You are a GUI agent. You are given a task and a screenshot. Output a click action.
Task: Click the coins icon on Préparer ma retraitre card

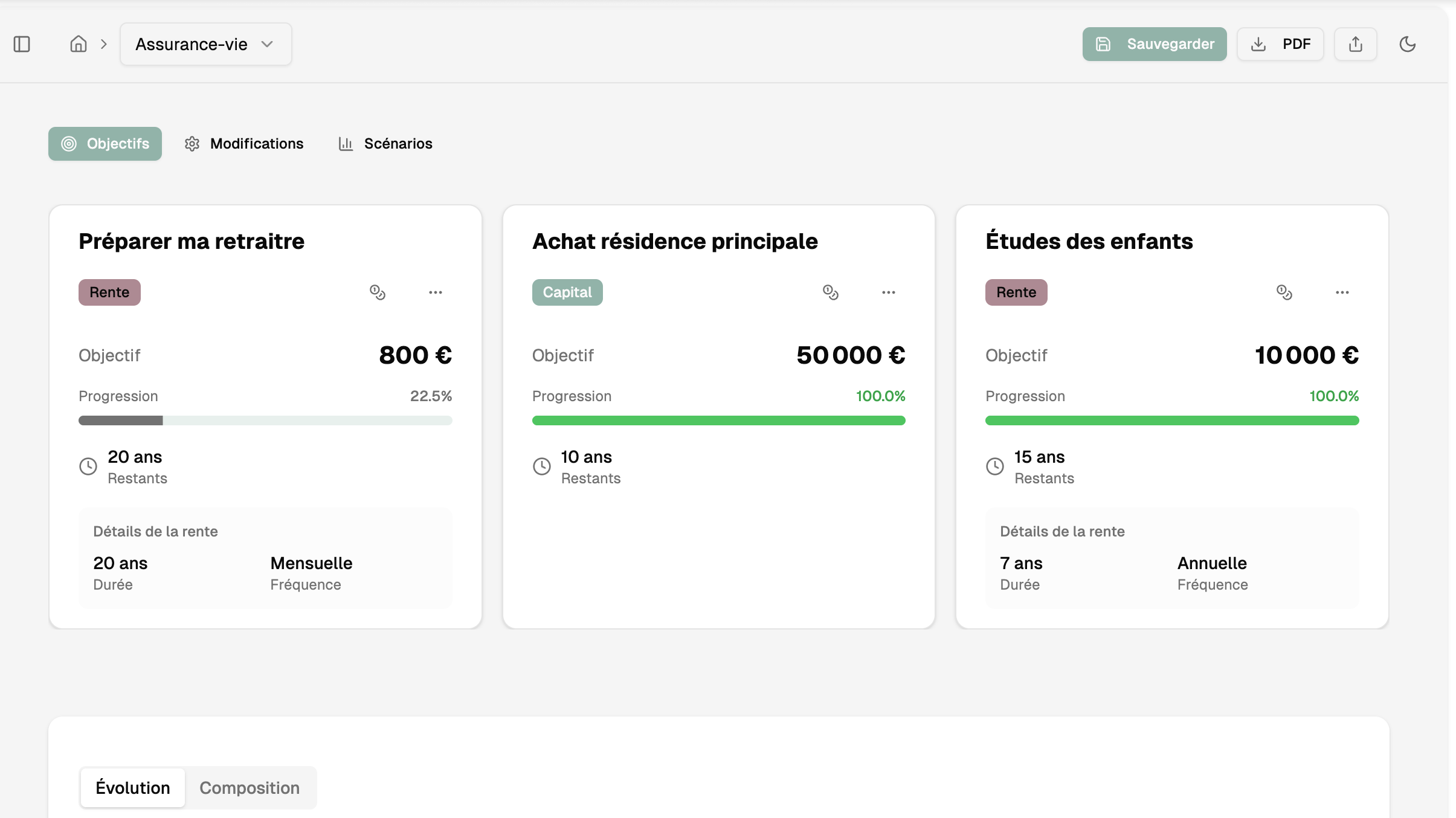click(378, 292)
